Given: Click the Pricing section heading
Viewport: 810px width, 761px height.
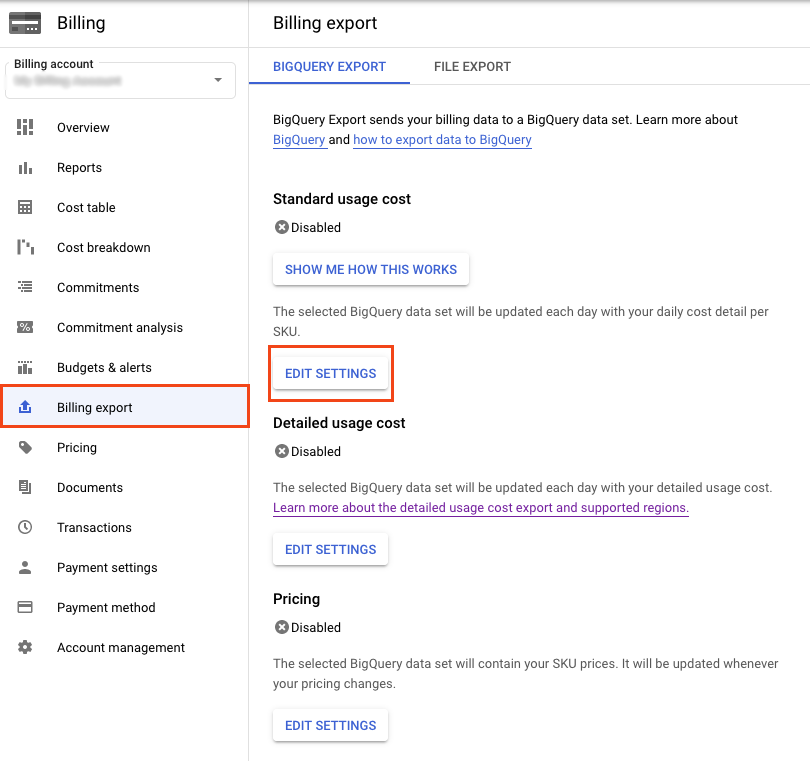Looking at the screenshot, I should pos(297,599).
